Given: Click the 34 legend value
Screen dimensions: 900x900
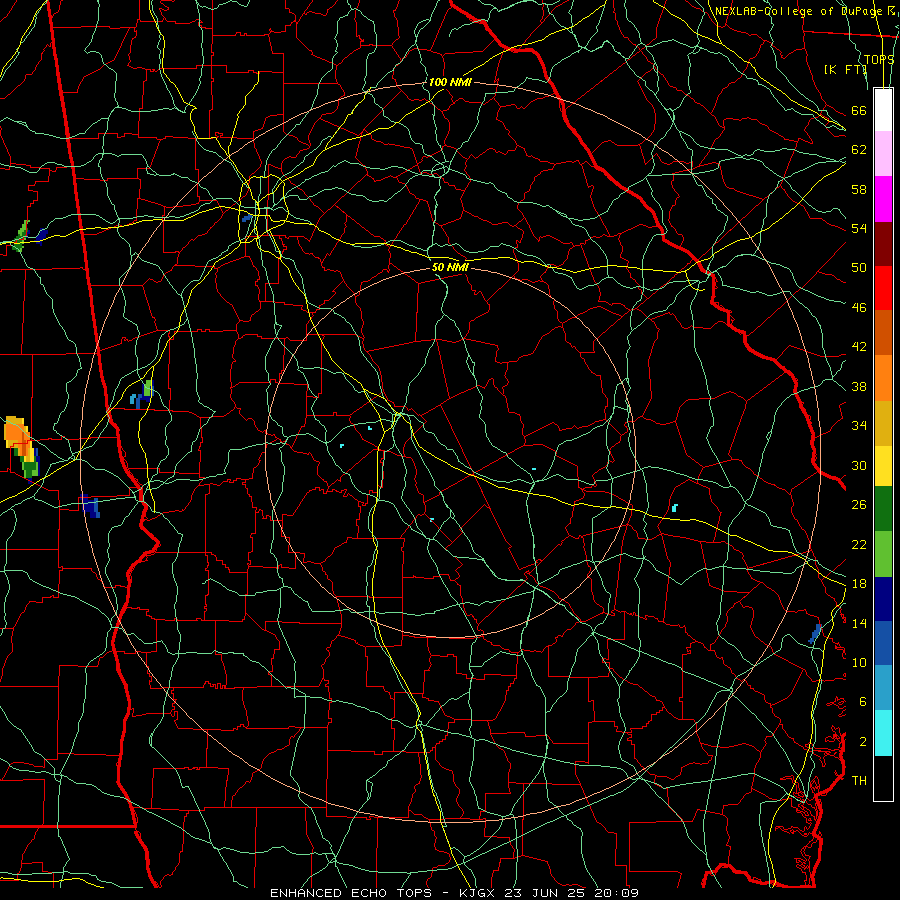Looking at the screenshot, I should (x=859, y=426).
